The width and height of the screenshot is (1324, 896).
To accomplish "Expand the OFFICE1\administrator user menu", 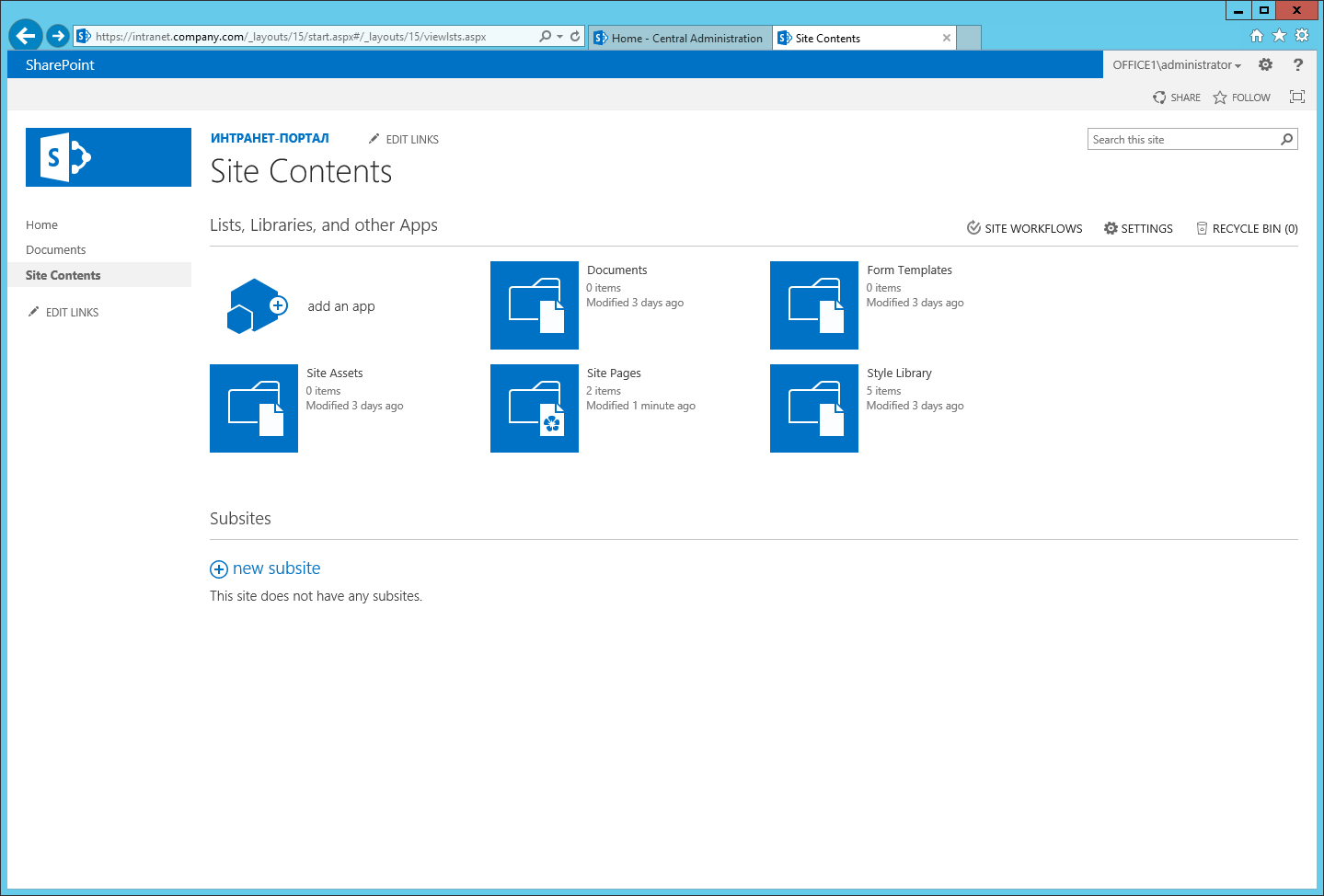I will tap(1177, 64).
